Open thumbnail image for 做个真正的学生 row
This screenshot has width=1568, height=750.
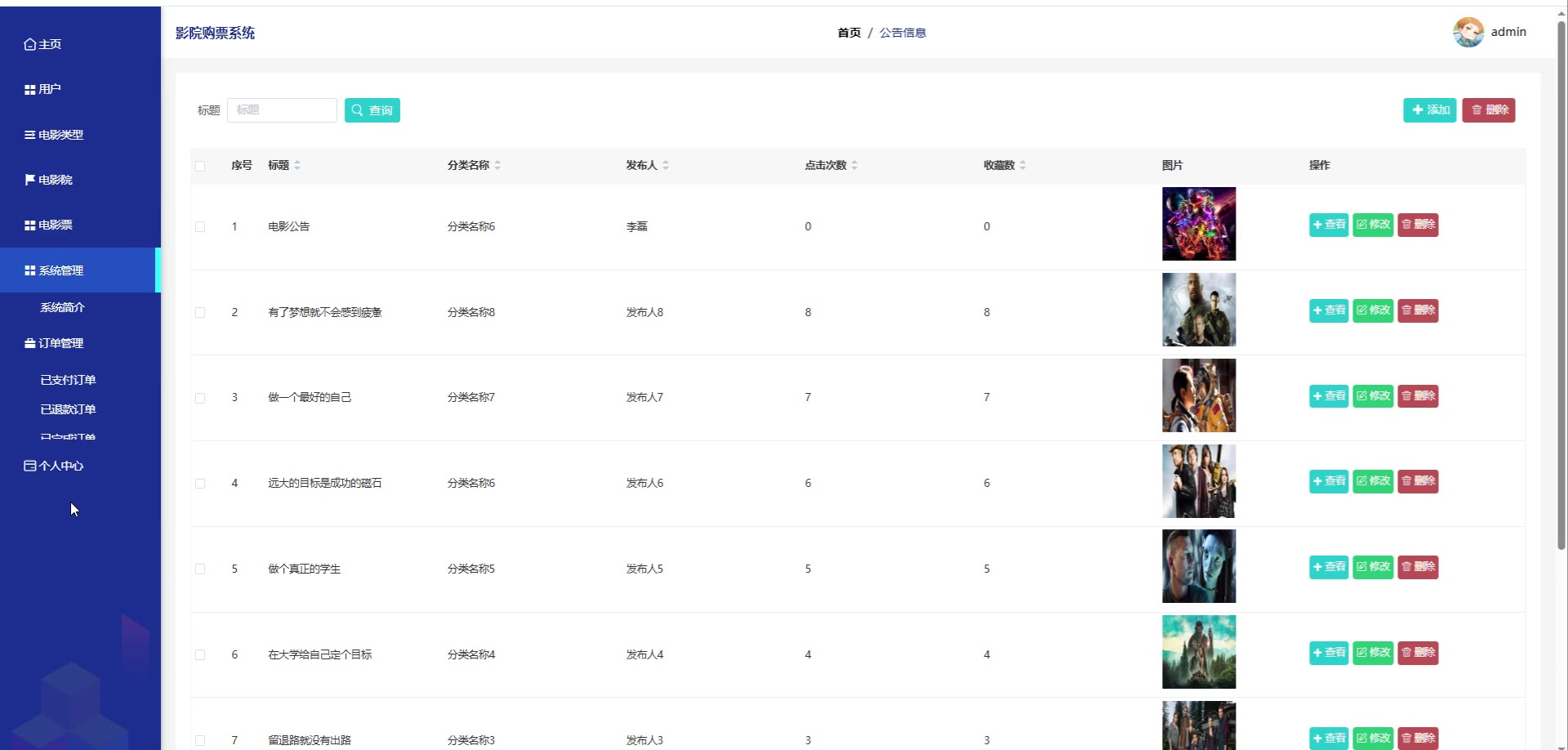click(x=1199, y=566)
